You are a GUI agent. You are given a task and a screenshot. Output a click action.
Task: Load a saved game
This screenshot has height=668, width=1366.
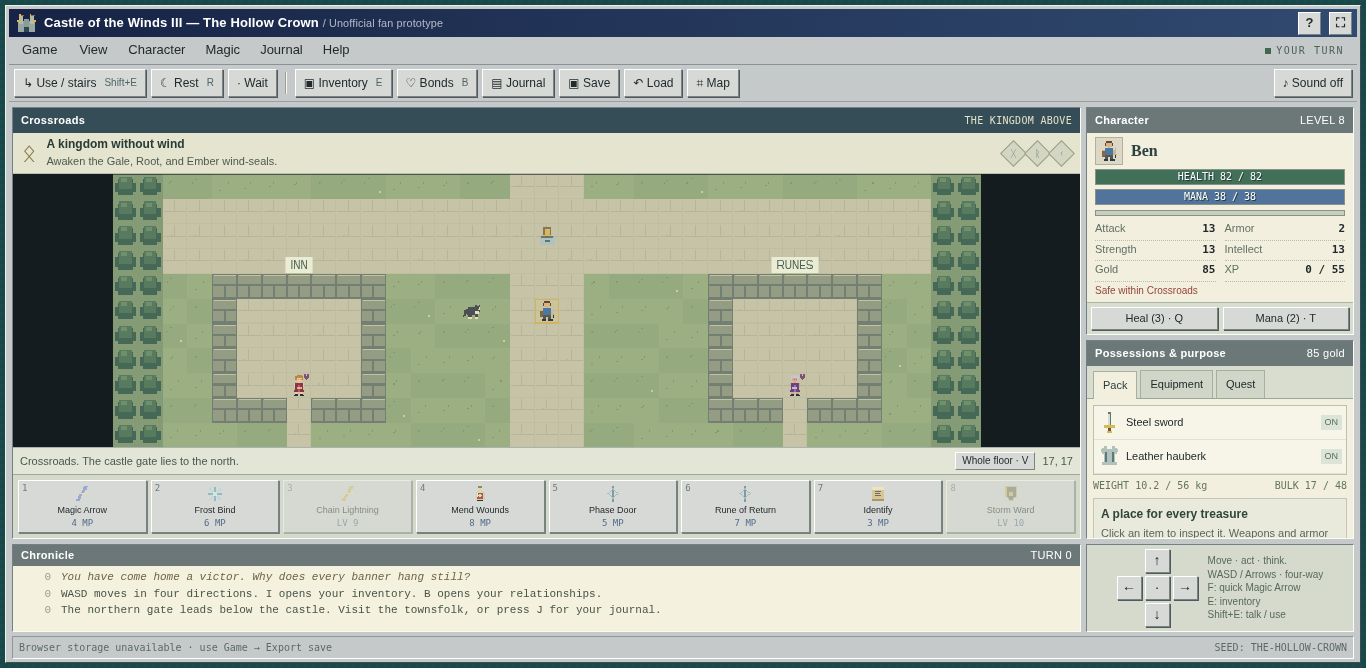click(653, 83)
